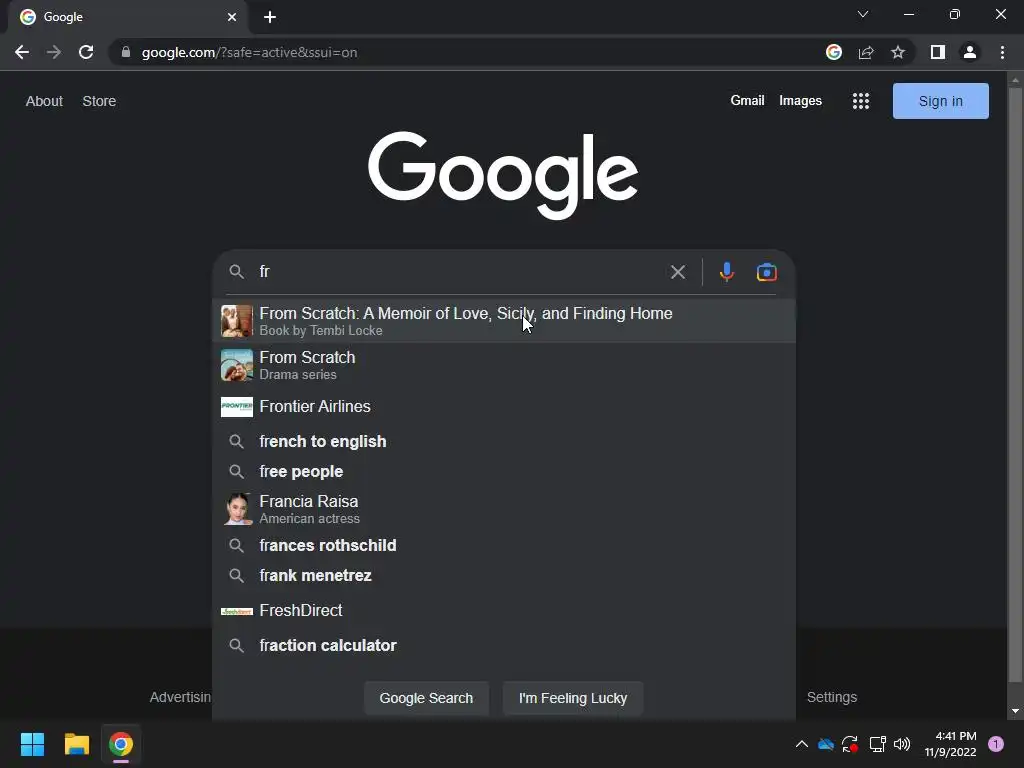
Task: Pick the 'fraction calculator' suggestion
Action: coord(504,645)
